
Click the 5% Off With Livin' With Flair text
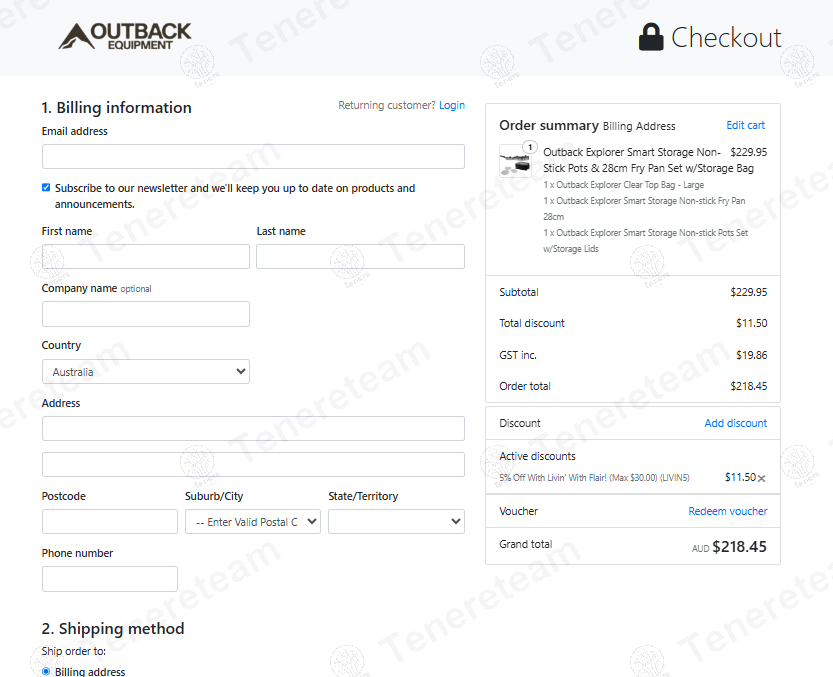click(594, 478)
